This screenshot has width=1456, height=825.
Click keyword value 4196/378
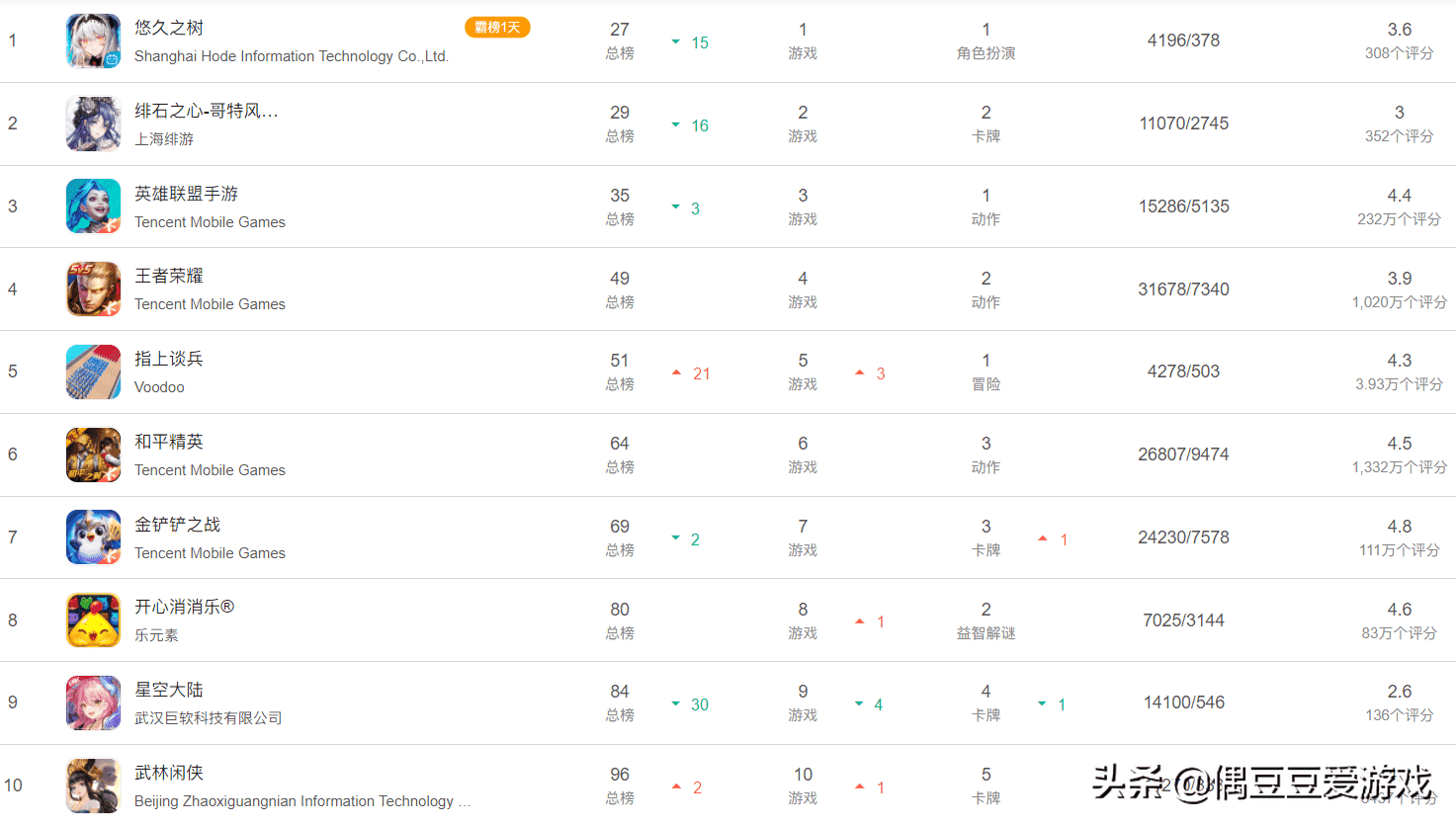pyautogui.click(x=1183, y=41)
